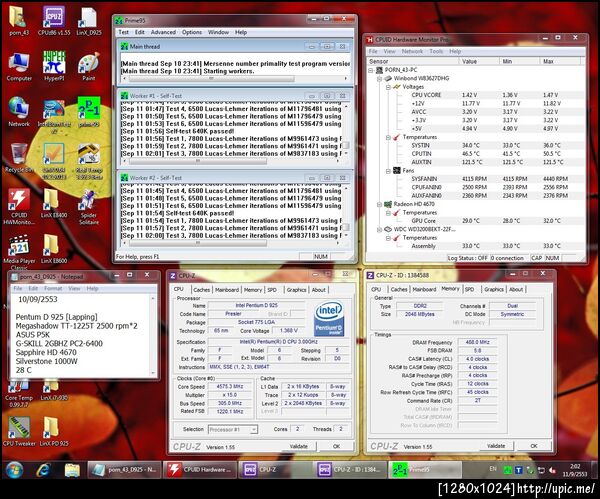Image resolution: width=600 pixels, height=499 pixels.
Task: Open the prime95 desktop shortcut icon
Action: [x=89, y=112]
